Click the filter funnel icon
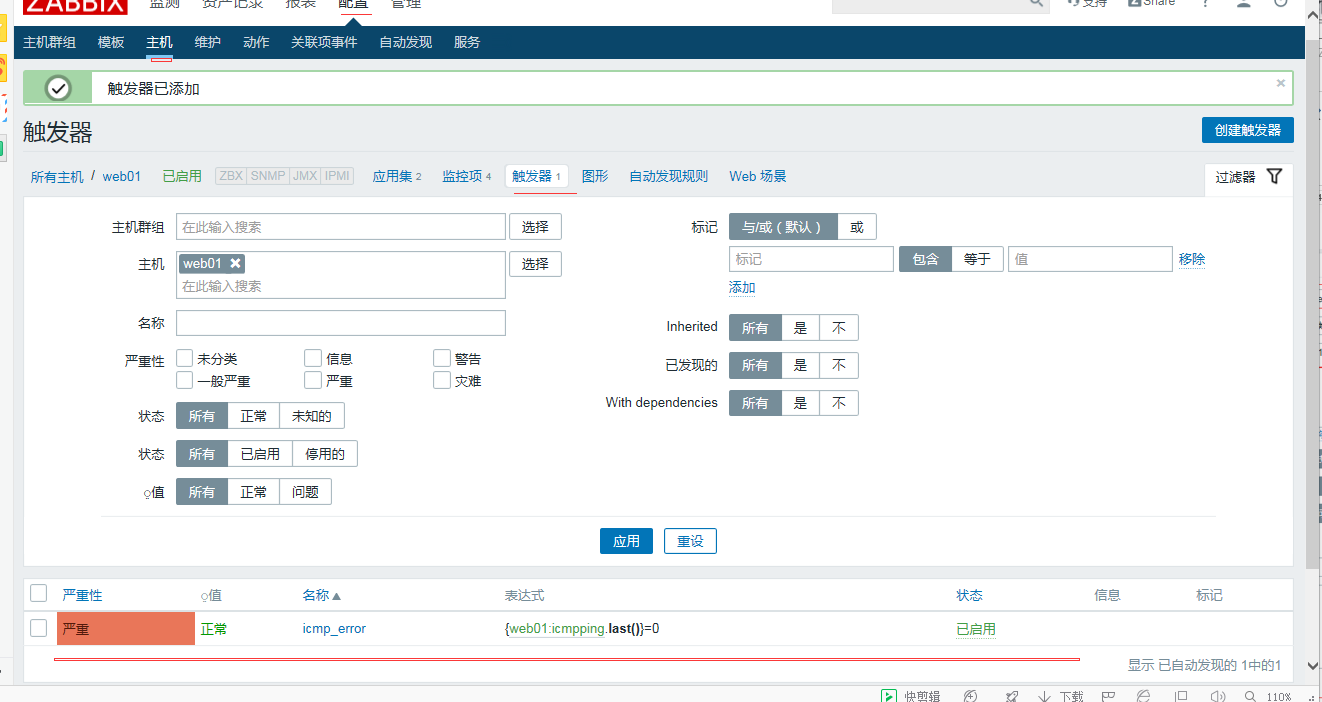Screen dimensions: 1322x702 coord(1274,176)
